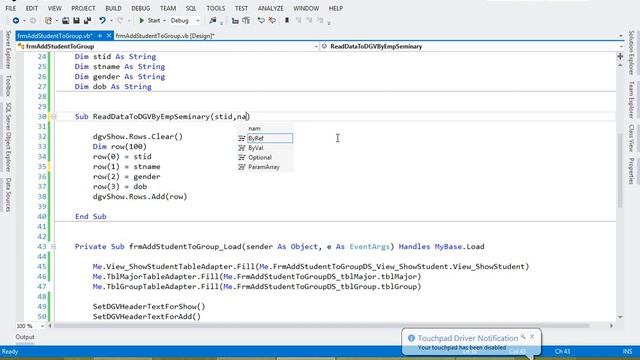
Task: Open the PROJECT menu
Action: (83, 8)
